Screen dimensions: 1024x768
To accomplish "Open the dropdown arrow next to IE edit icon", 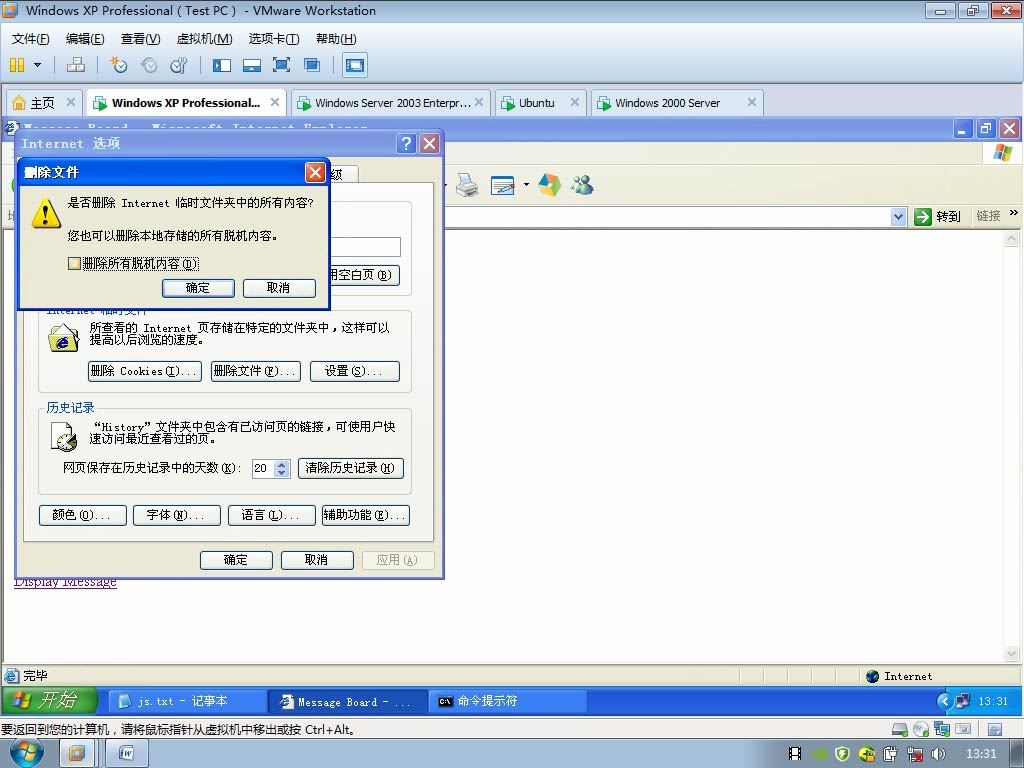I will [x=526, y=185].
